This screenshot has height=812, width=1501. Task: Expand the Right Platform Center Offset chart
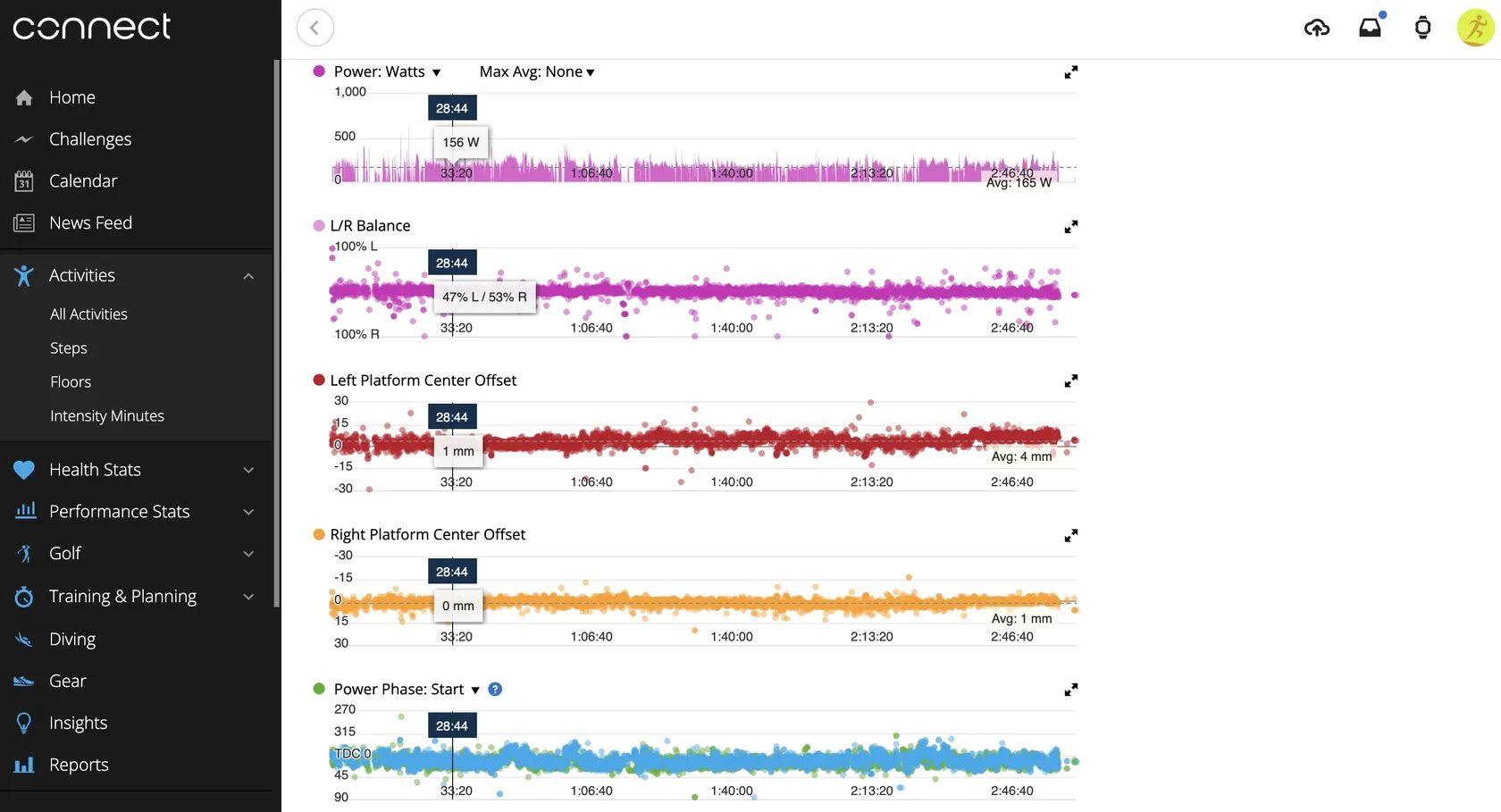[1070, 536]
